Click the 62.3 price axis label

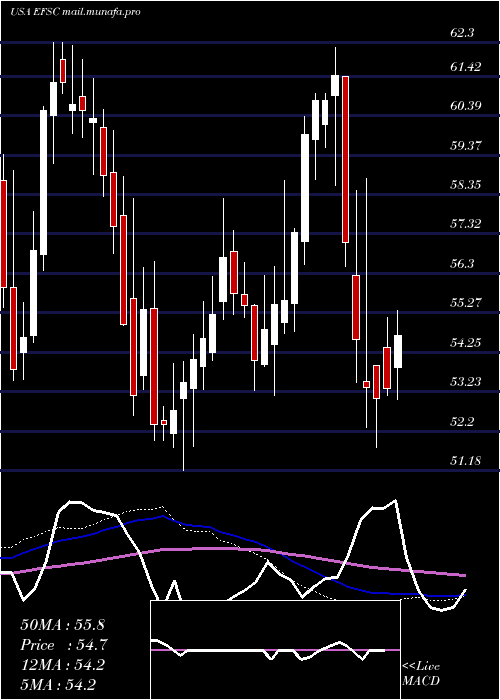click(462, 33)
